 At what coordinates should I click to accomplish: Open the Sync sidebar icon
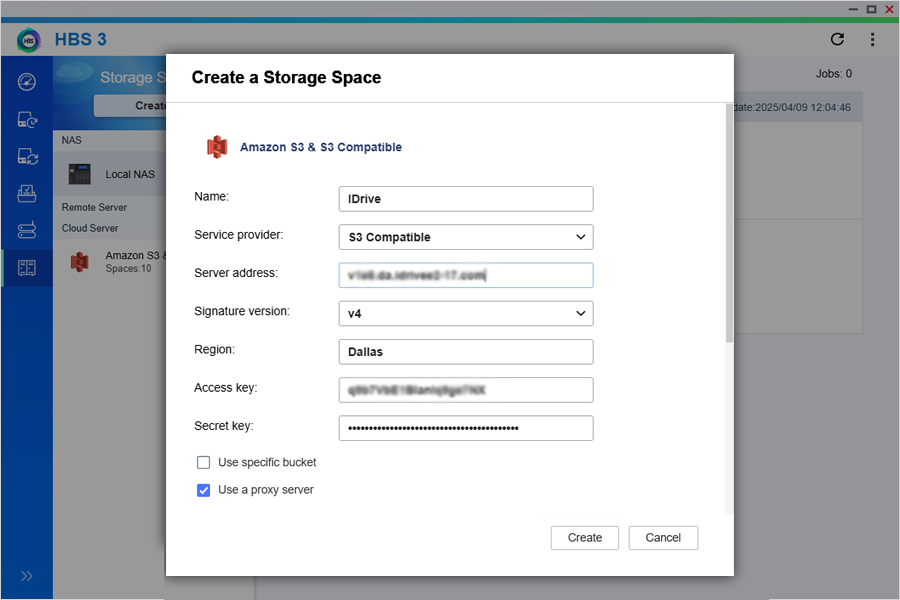(27, 157)
